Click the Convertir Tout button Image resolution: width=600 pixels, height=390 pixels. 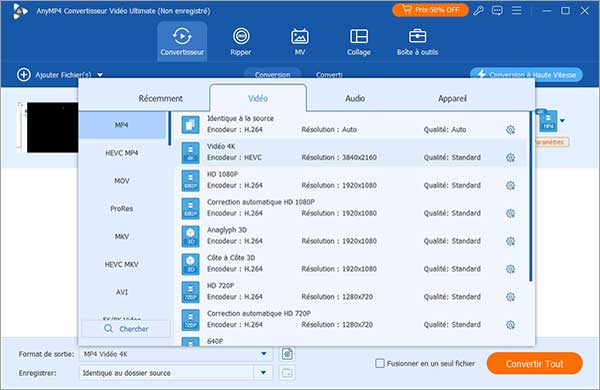click(x=535, y=364)
